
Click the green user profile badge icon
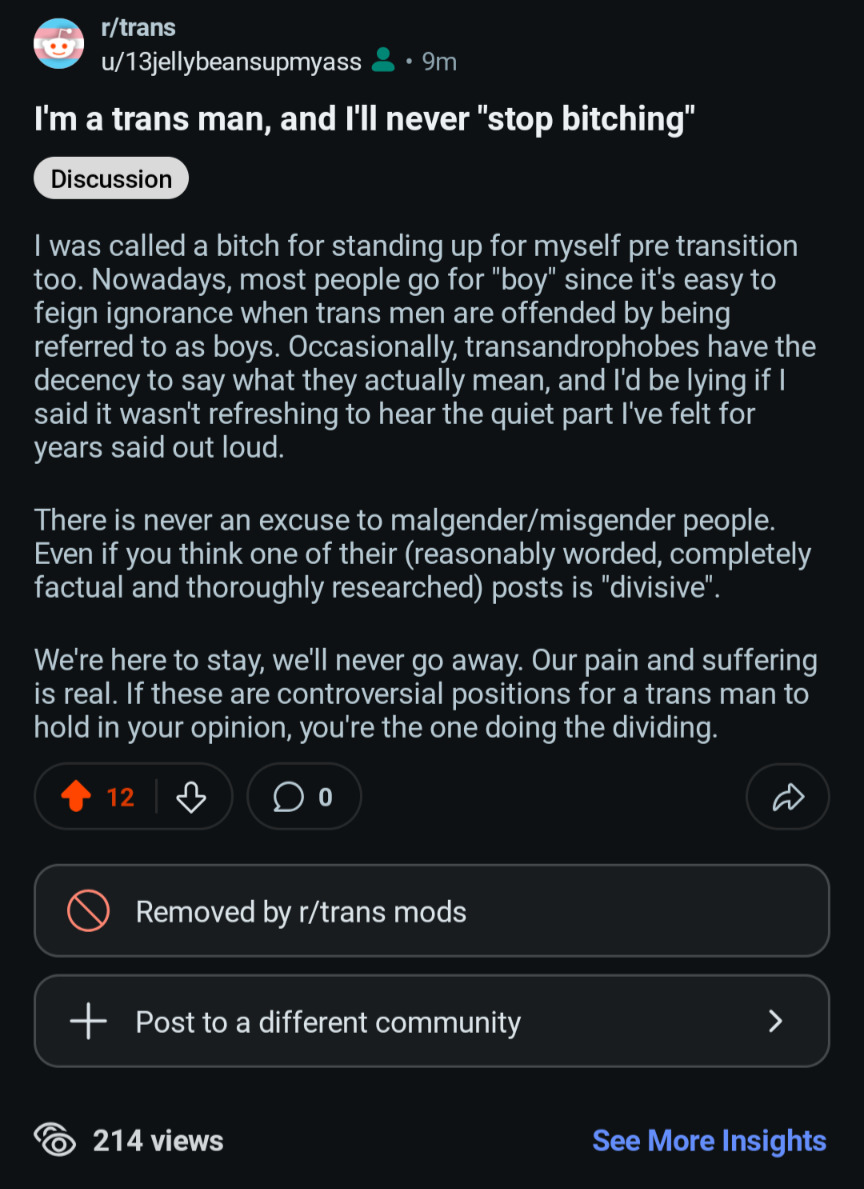tap(383, 61)
